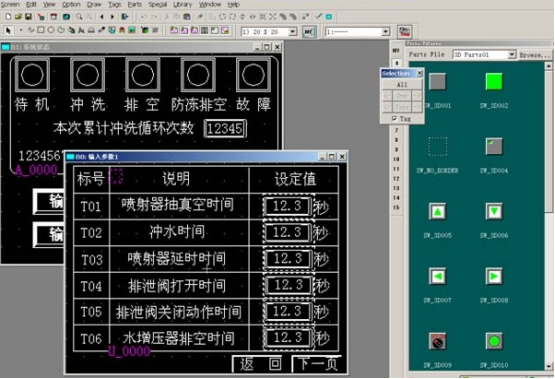555x379 pixels.
Task: Select the text 'A' drawing tool
Action: 81,31
